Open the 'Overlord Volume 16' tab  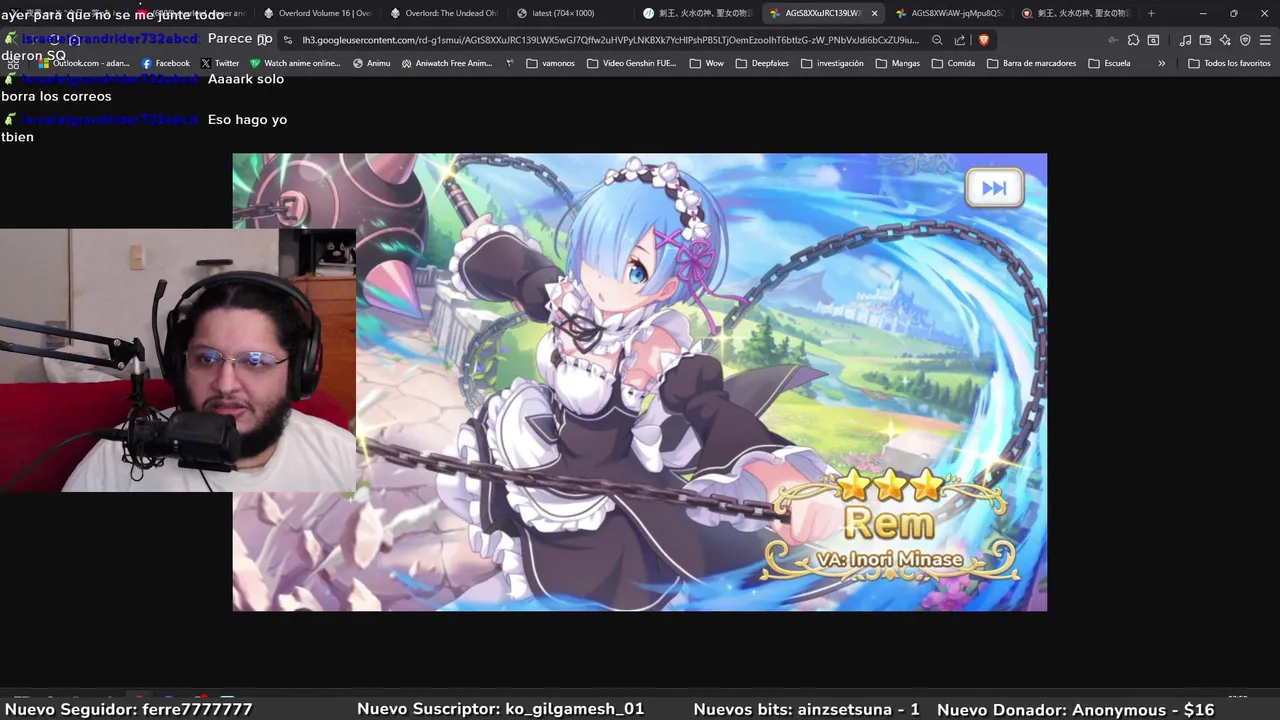coord(316,13)
